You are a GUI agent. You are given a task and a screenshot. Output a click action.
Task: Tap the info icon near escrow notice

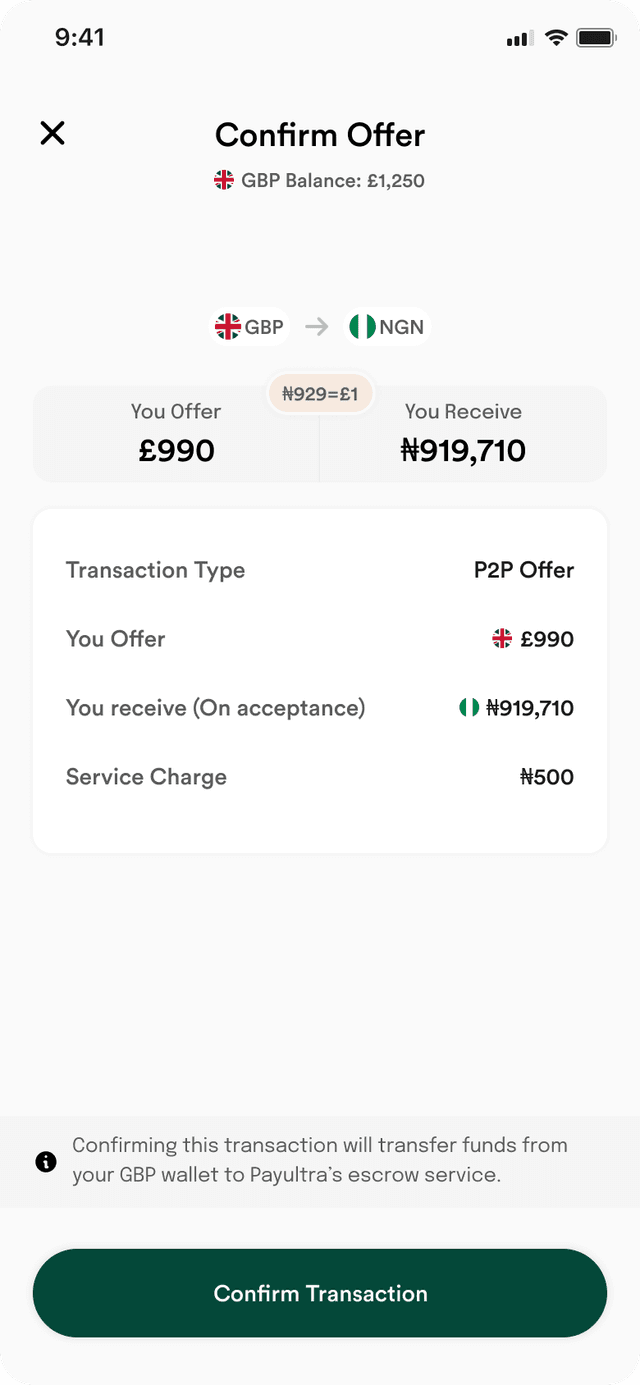(46, 1161)
